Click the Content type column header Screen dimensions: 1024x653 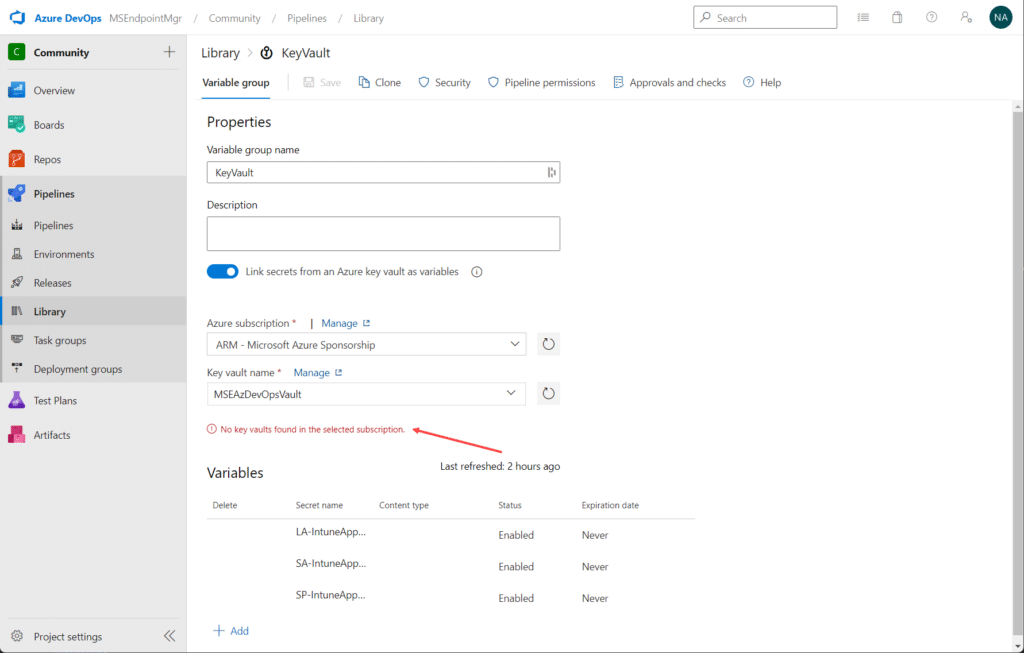(x=404, y=505)
